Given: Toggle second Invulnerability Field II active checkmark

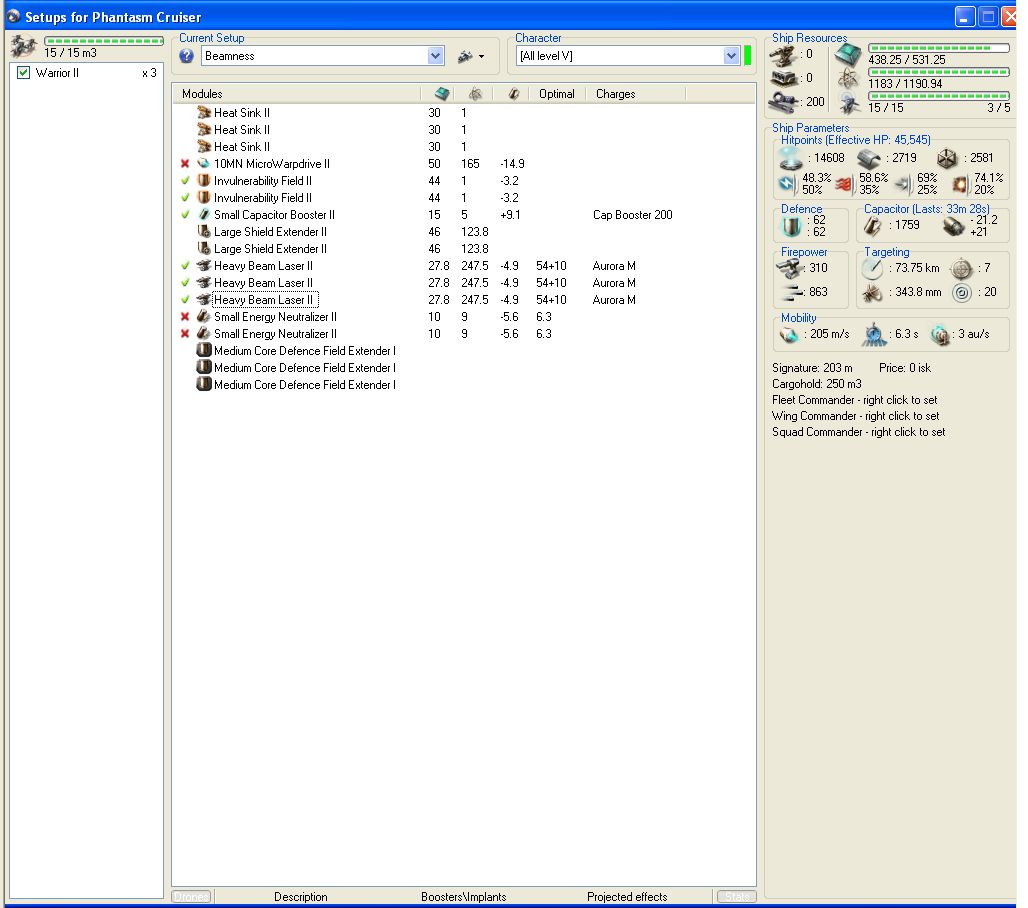Looking at the screenshot, I should (185, 198).
